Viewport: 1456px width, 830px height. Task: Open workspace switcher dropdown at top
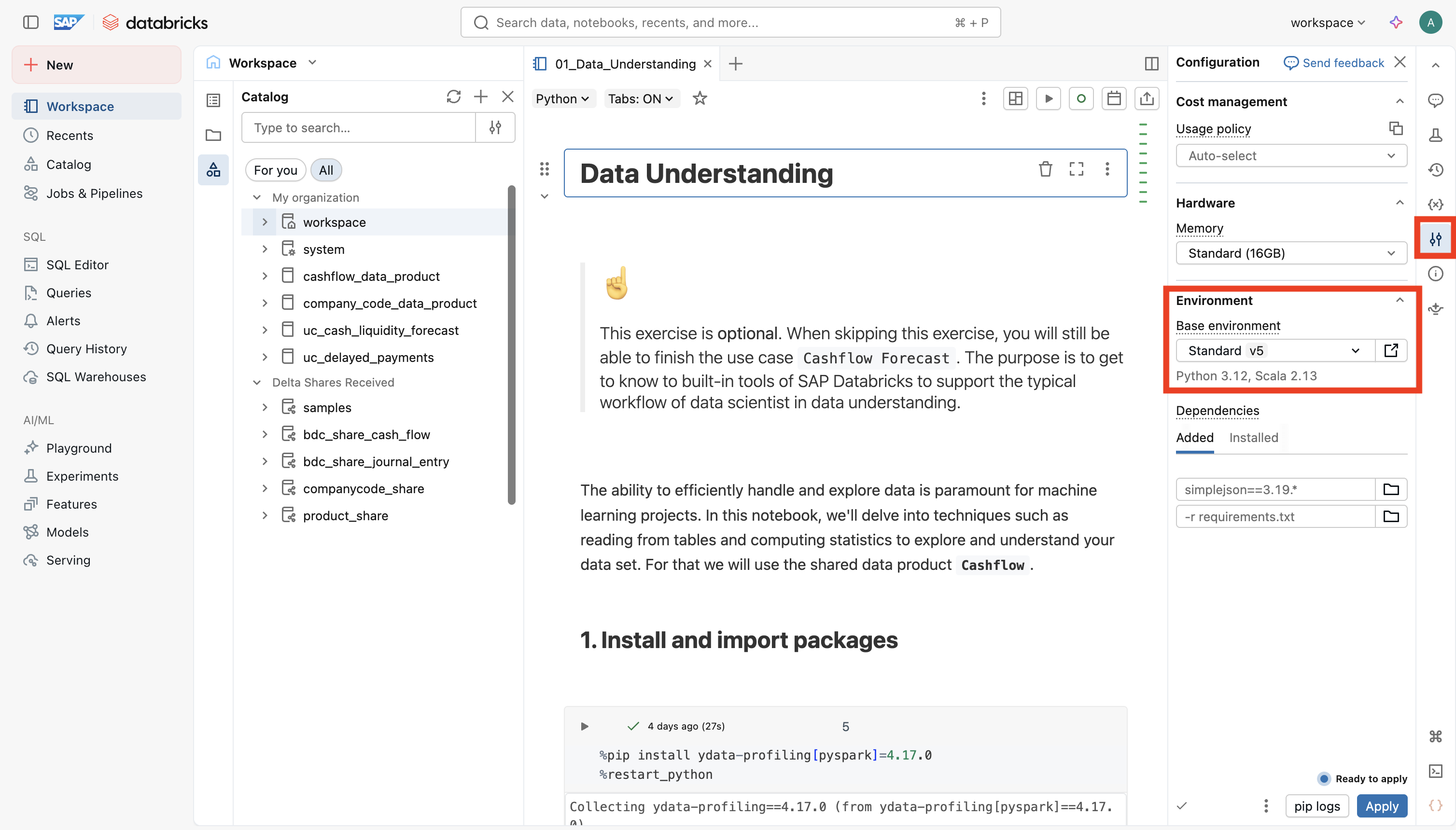pos(1328,22)
